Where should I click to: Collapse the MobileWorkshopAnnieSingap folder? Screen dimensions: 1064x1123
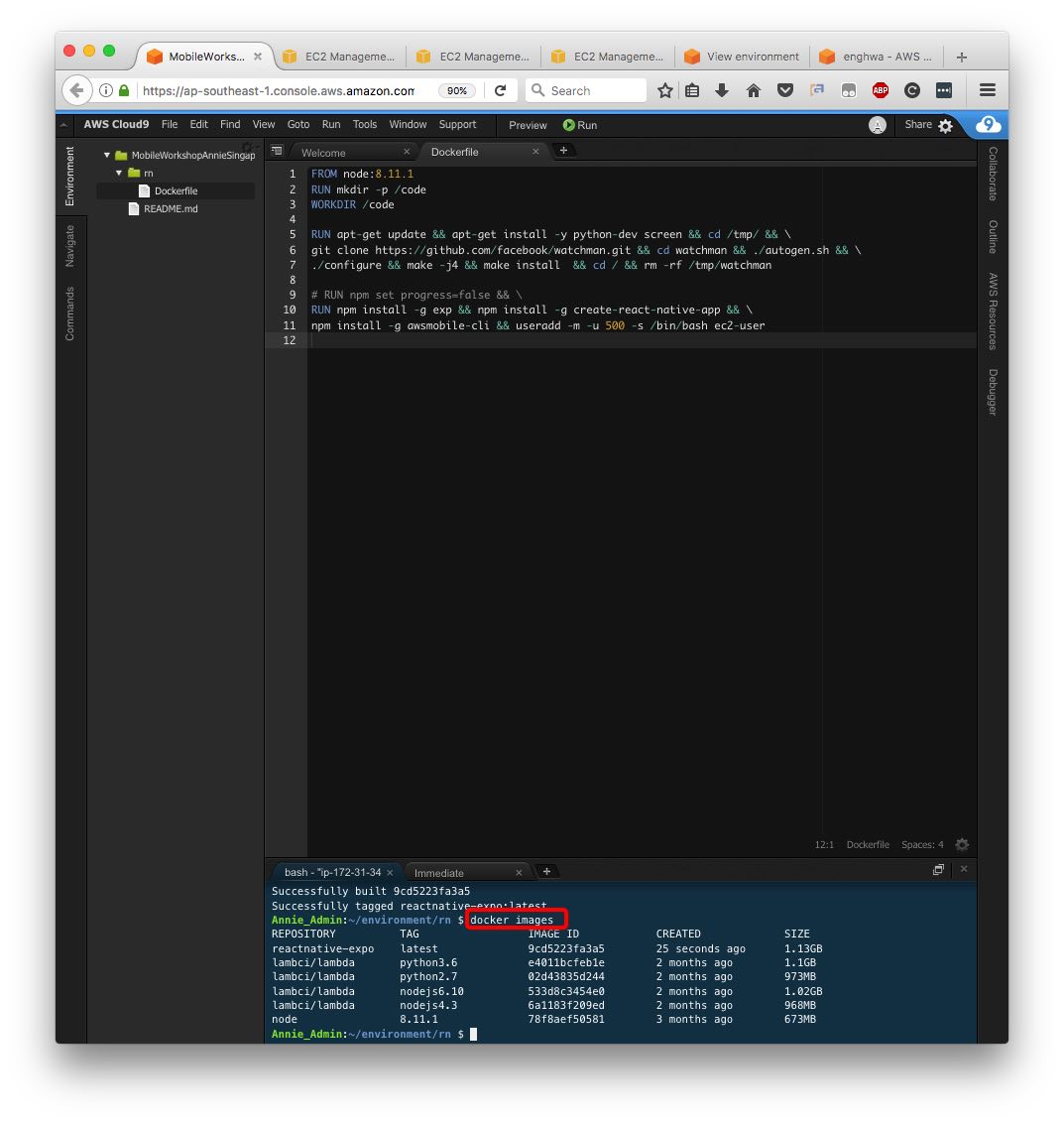click(x=107, y=155)
